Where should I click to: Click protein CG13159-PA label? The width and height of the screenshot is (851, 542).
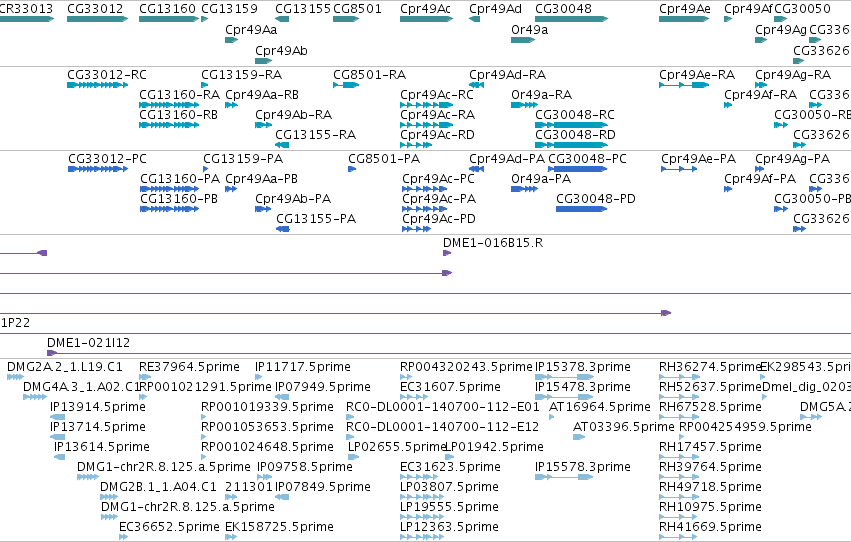point(243,159)
